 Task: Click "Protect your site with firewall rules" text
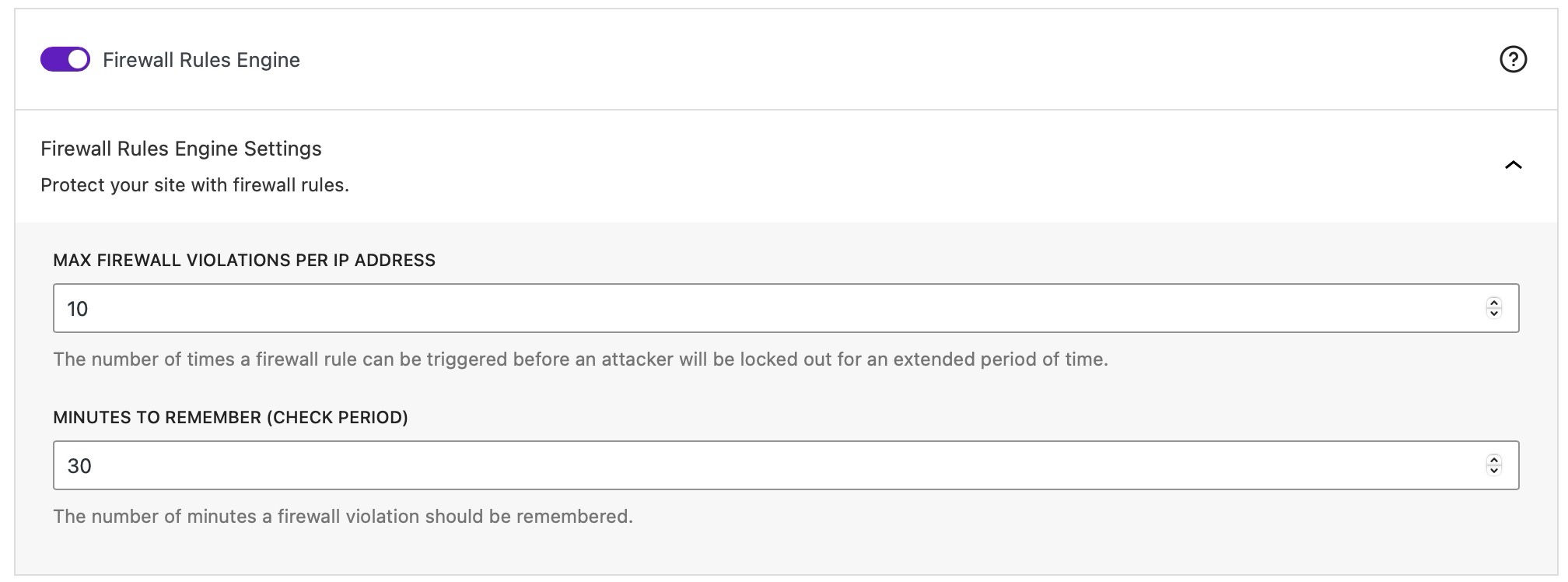point(194,185)
